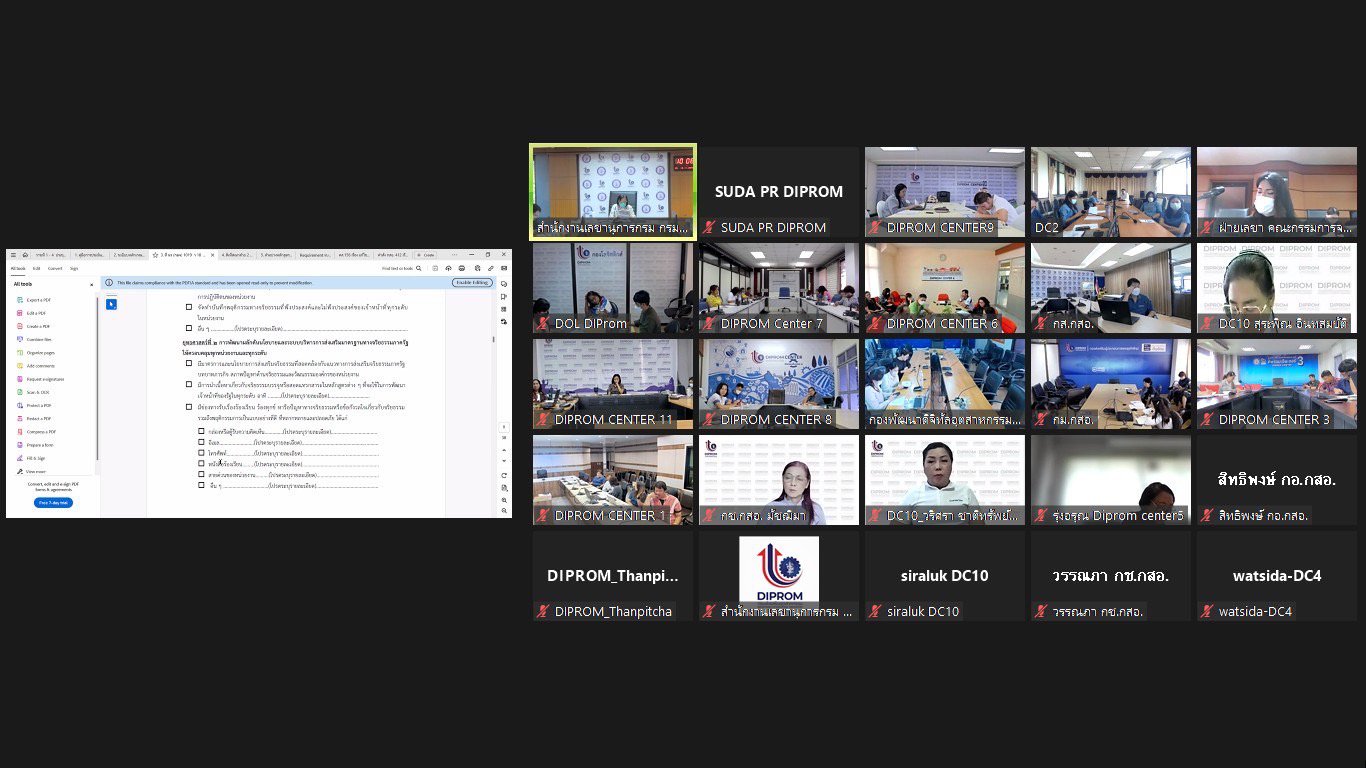Screen dimensions: 1366x768
Task: Click the next page down chevron
Action: click(504, 461)
